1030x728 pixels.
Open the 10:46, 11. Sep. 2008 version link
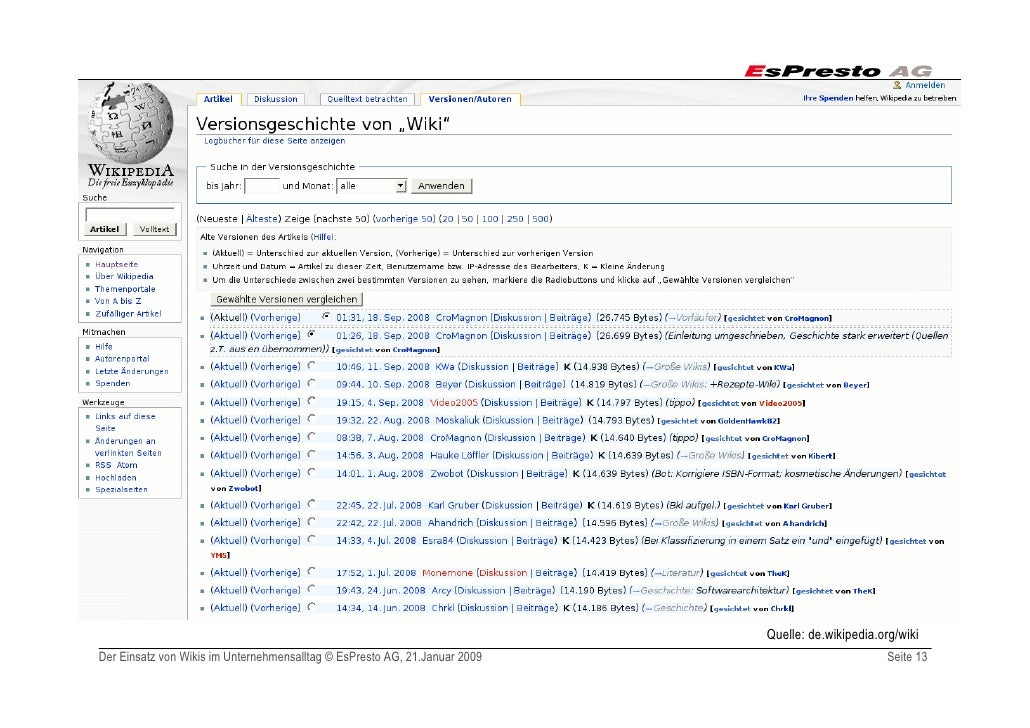coord(383,367)
